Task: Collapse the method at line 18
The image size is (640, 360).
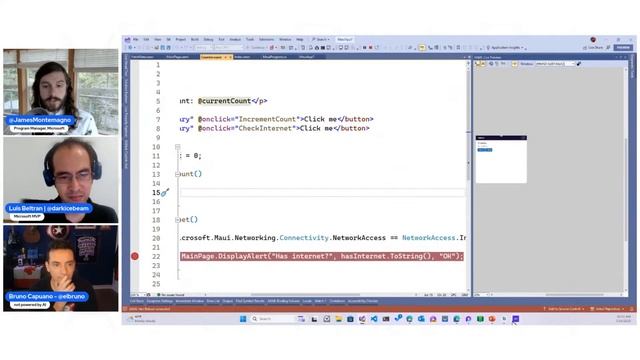Action: pos(178,220)
